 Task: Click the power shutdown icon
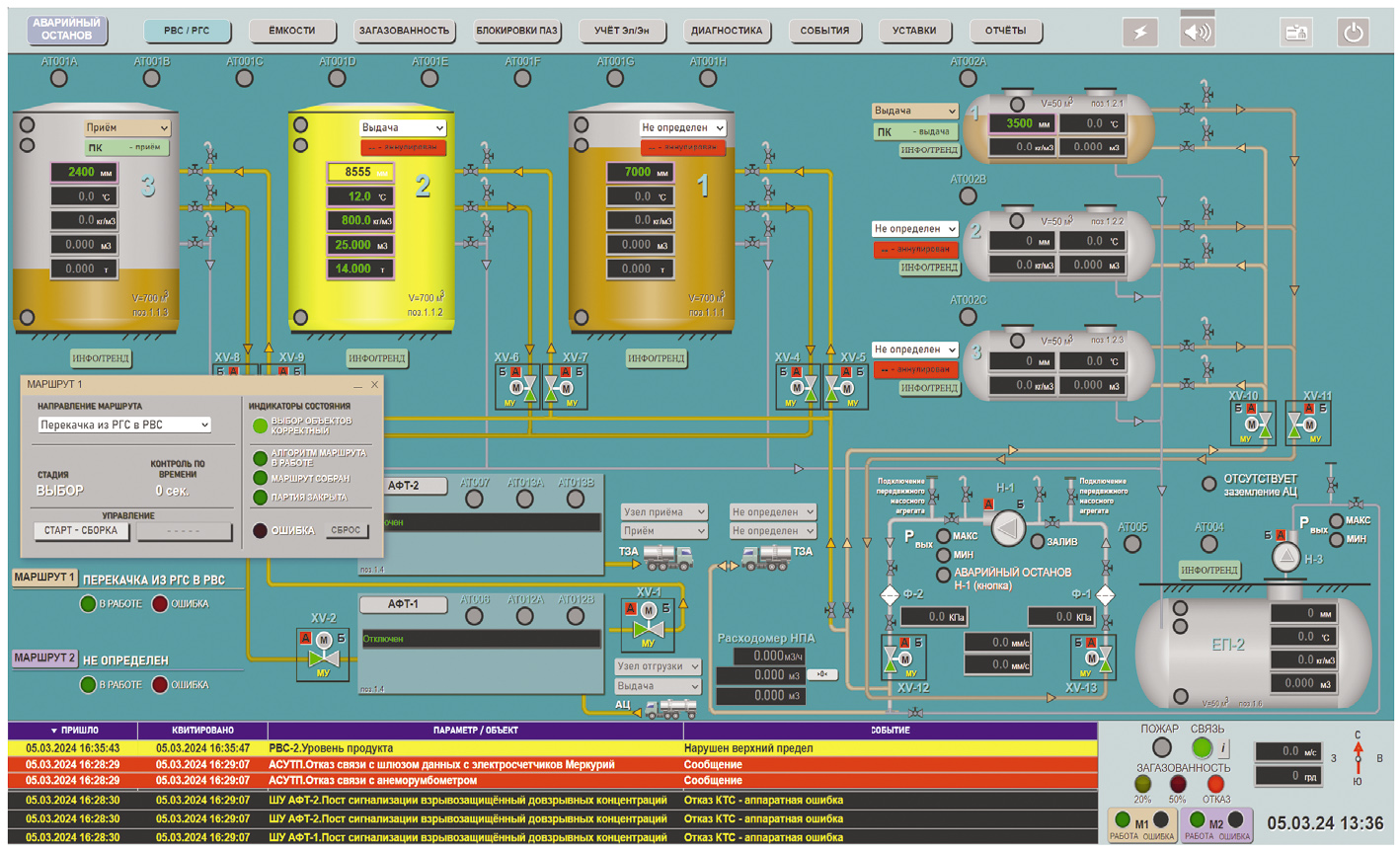tap(1353, 32)
